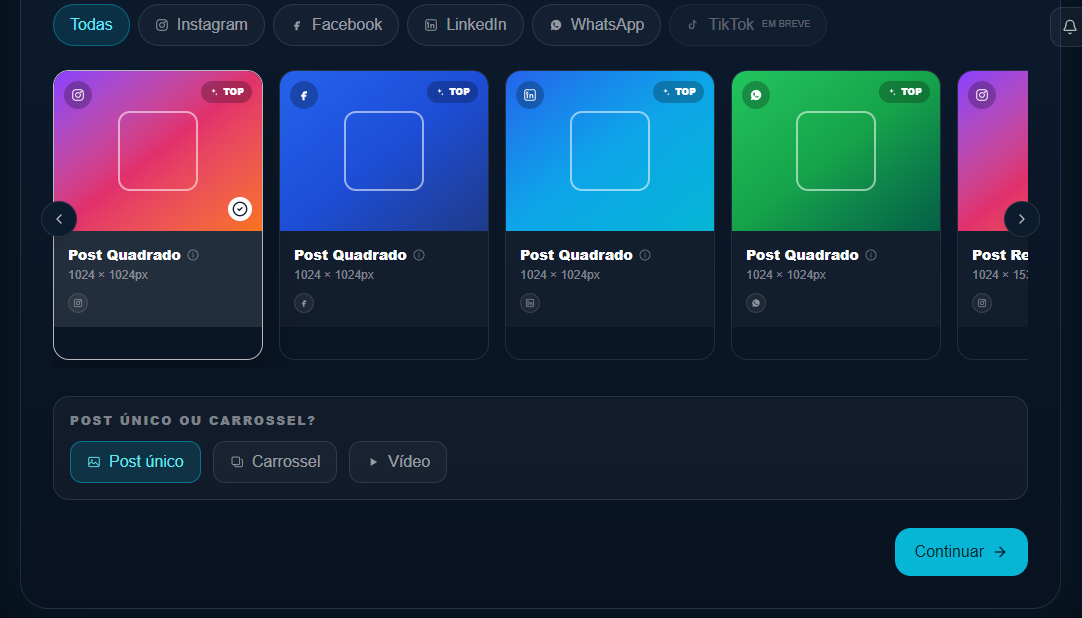Click the Post Quadrado title on the Facebook card
1082x618 pixels.
(x=351, y=255)
